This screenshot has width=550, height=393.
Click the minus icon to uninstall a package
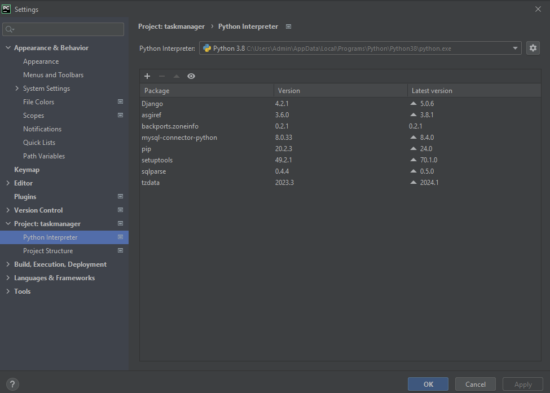[x=162, y=76]
